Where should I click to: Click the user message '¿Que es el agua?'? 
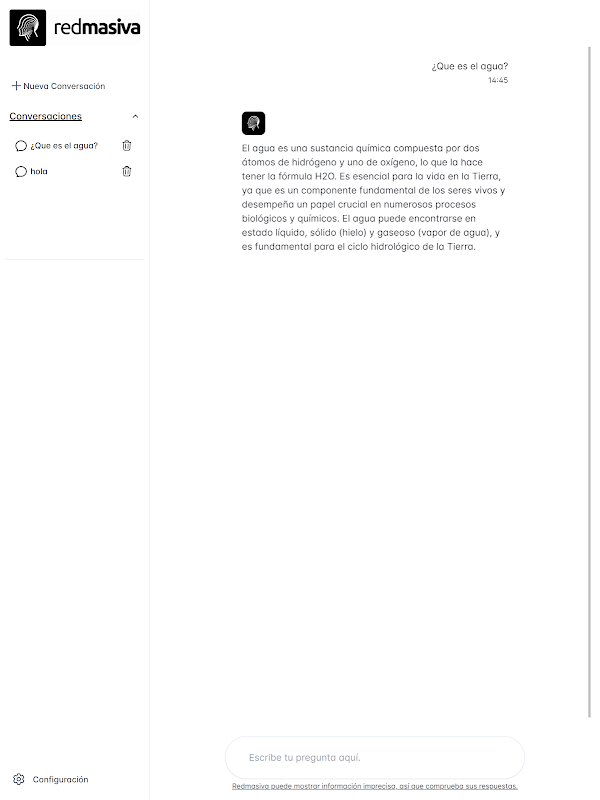[470, 66]
